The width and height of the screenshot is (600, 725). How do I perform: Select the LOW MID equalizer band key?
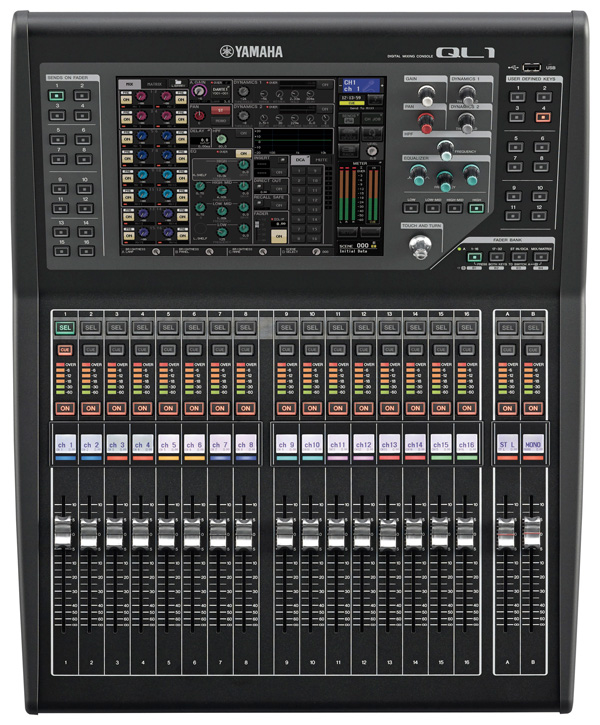pos(433,208)
